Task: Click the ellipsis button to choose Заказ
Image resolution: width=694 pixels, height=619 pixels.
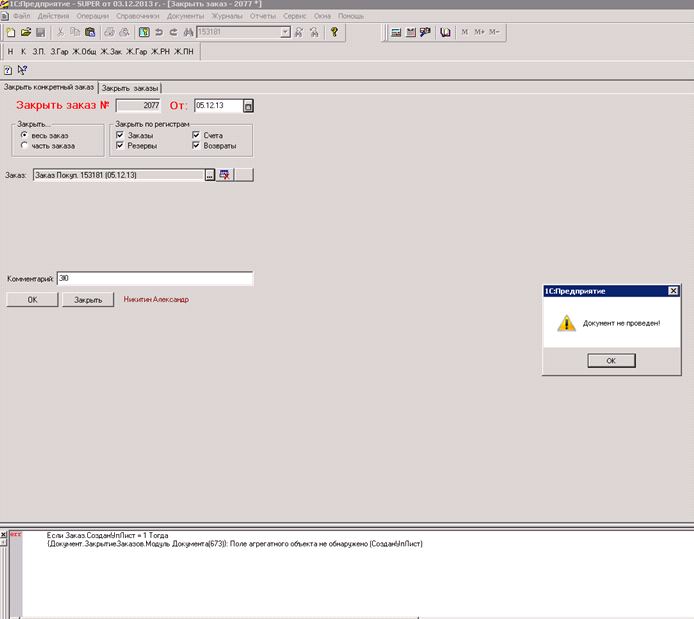Action: pos(210,175)
